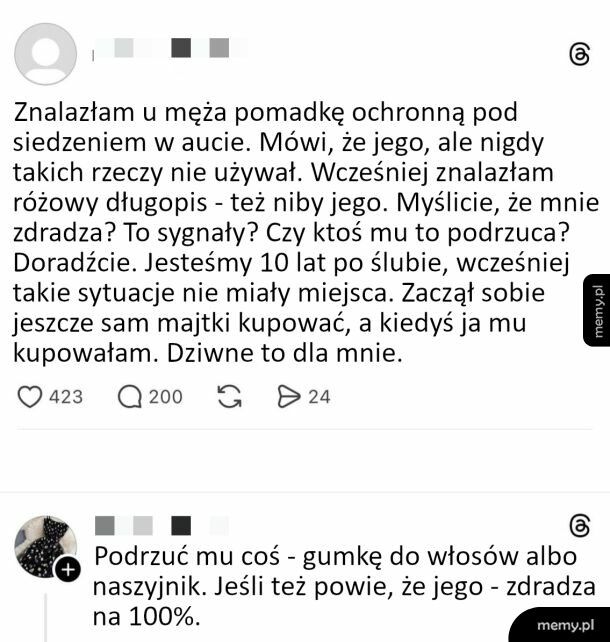
Task: Share the post via paper plane icon
Action: 289,397
